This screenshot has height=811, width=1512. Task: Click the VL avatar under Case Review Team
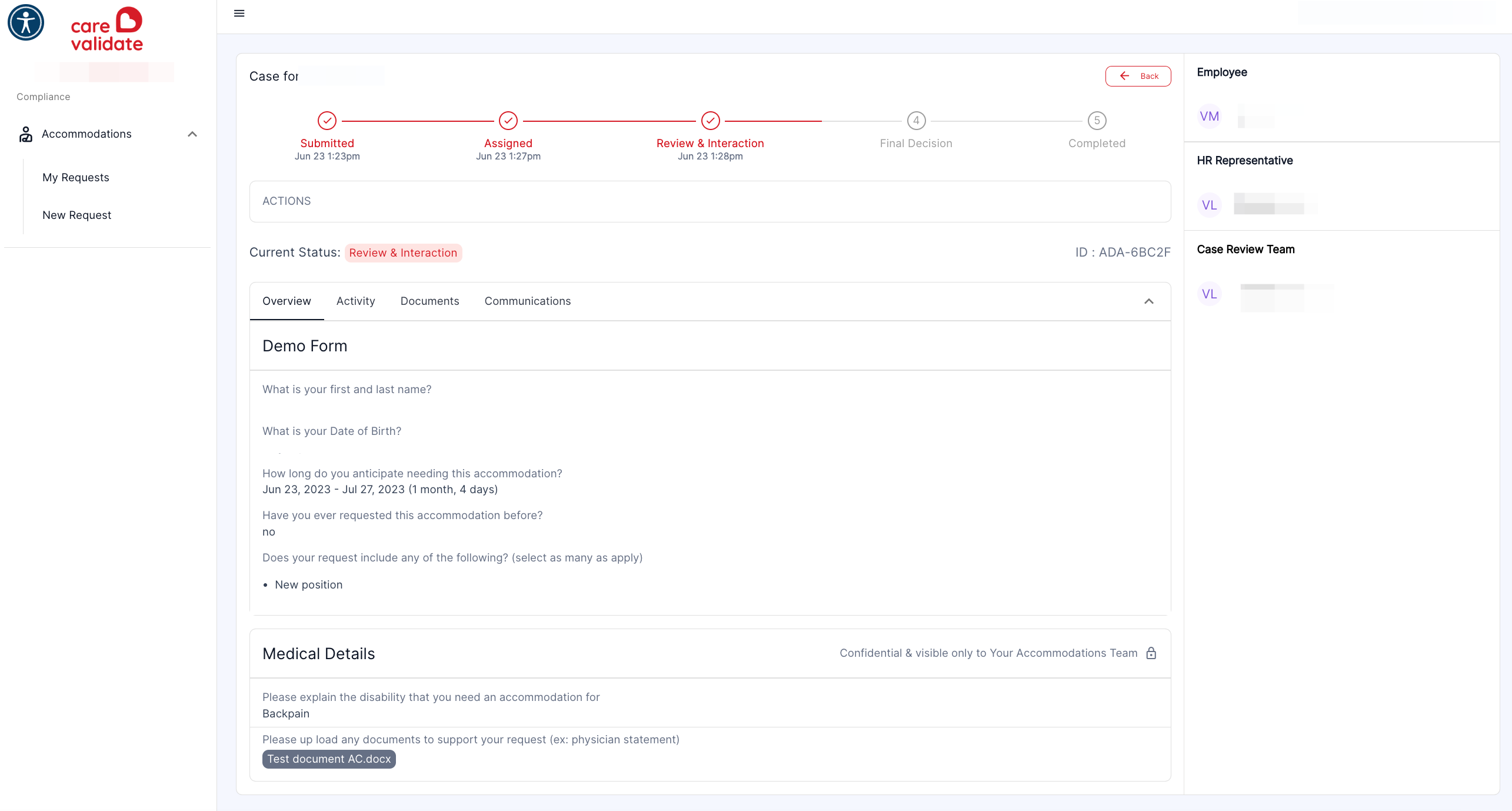click(1209, 294)
